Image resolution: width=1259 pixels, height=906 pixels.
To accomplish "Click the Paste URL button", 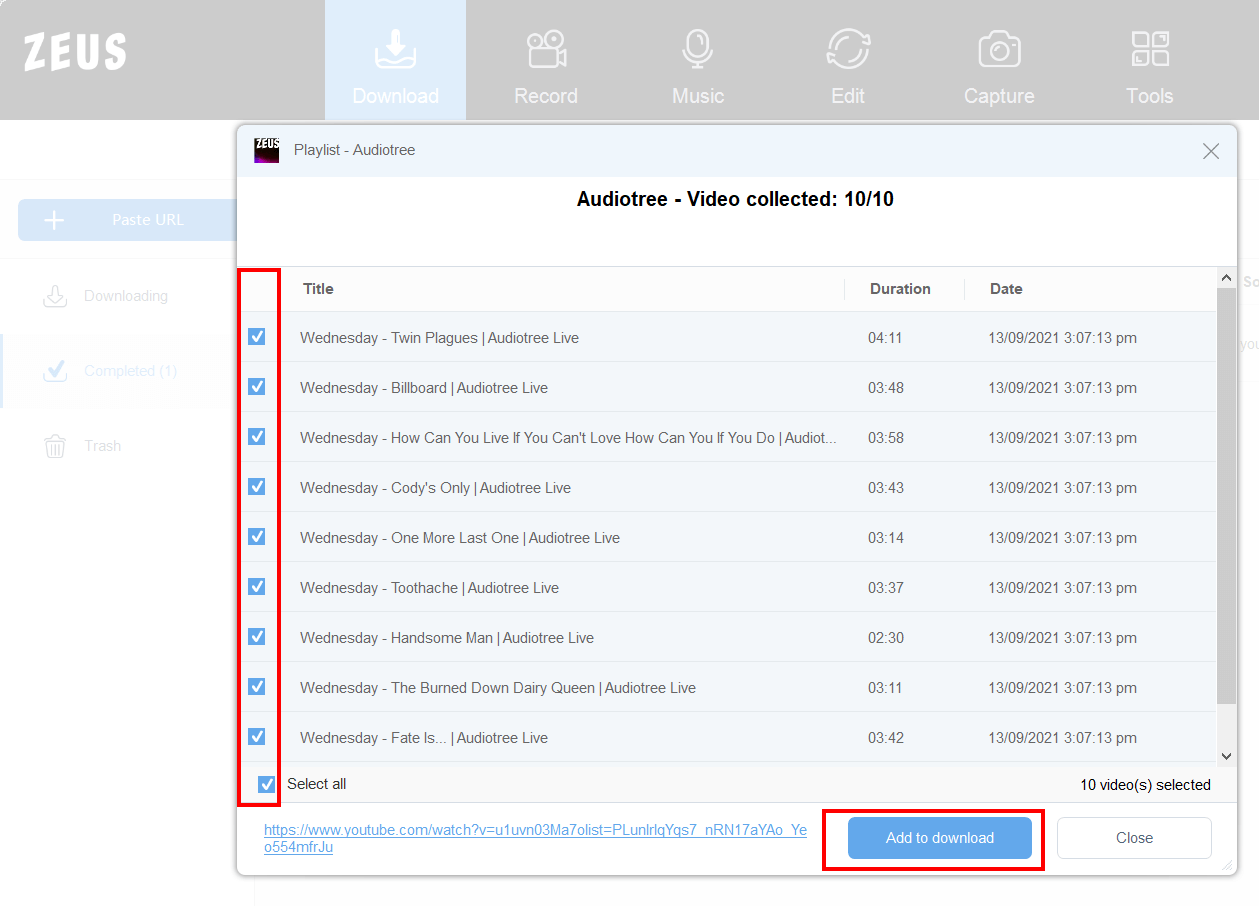I will 127,220.
